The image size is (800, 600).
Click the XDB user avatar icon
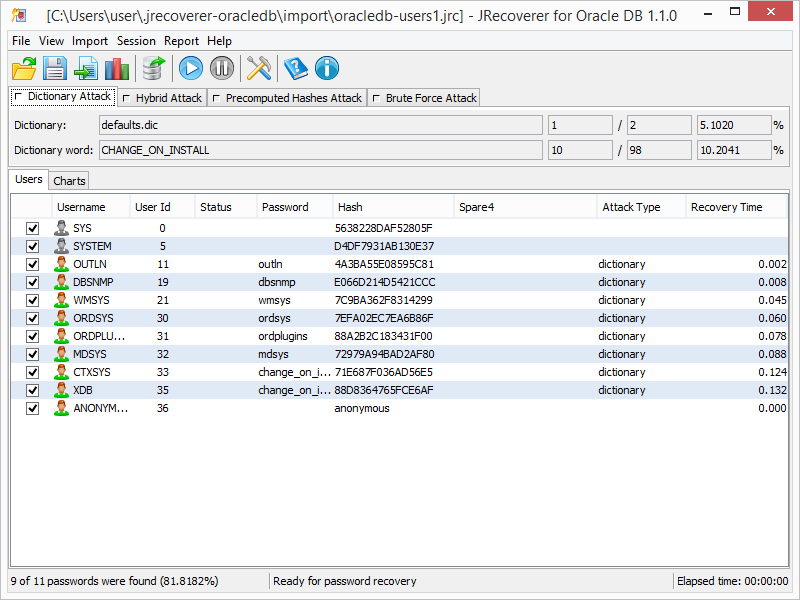tap(61, 390)
